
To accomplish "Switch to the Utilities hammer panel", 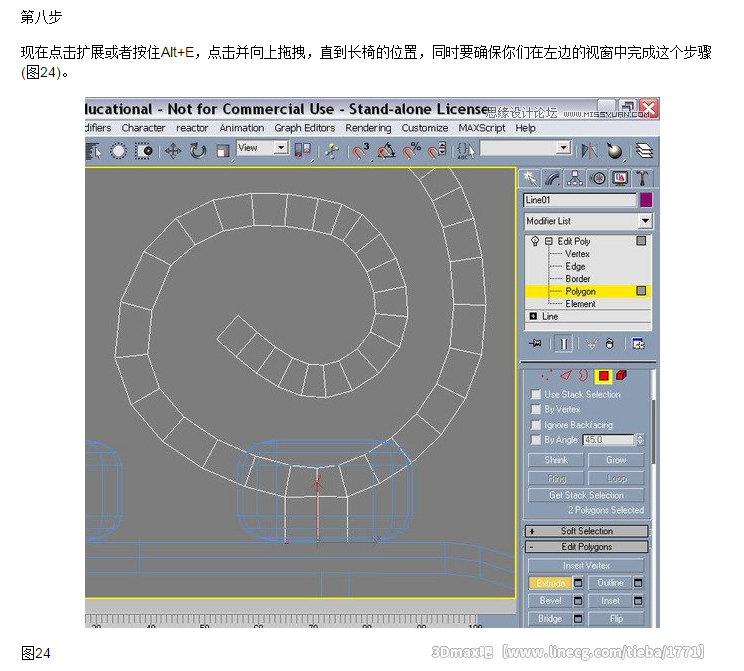I will click(x=642, y=178).
